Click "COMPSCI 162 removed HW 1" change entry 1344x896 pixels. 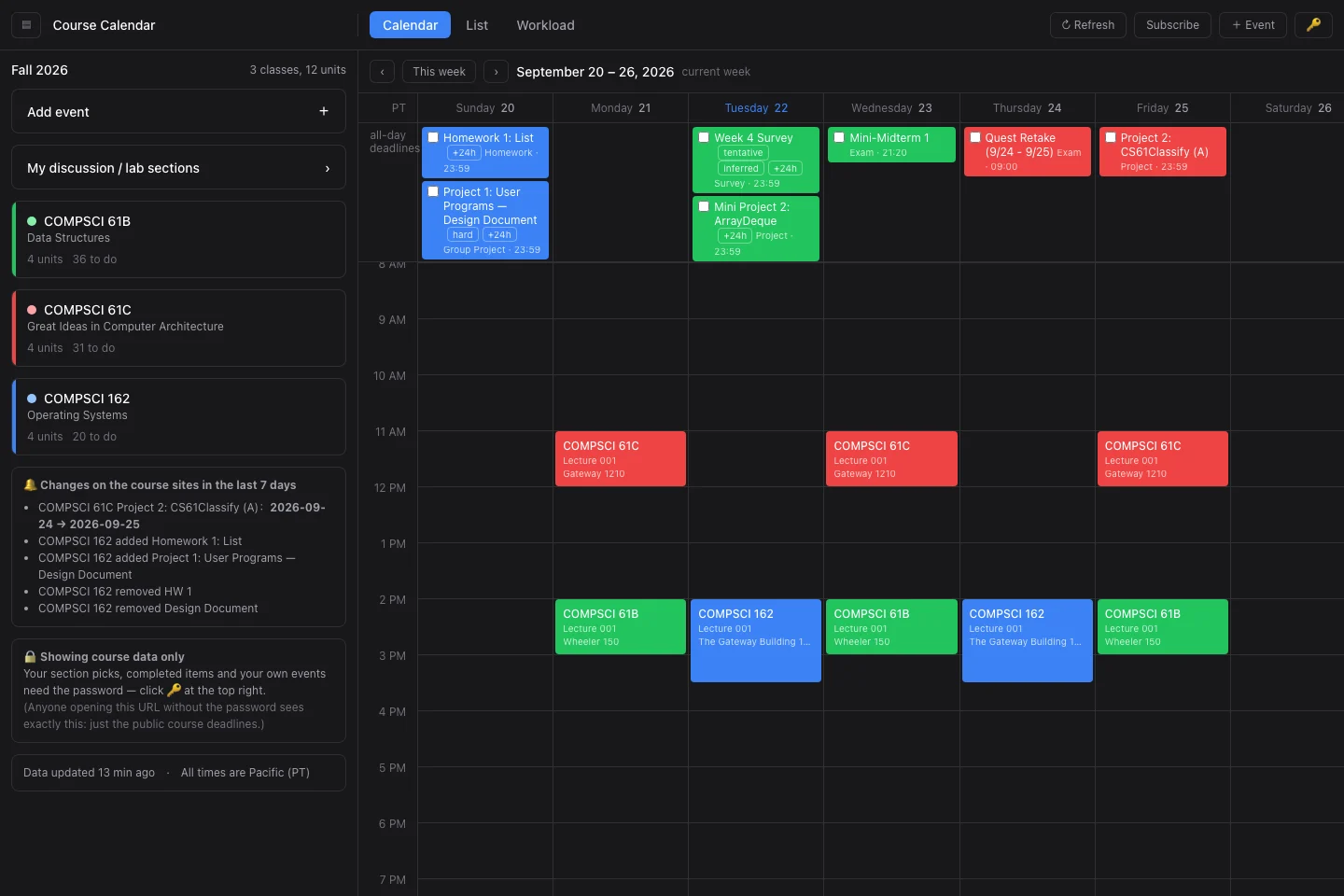pyautogui.click(x=115, y=592)
